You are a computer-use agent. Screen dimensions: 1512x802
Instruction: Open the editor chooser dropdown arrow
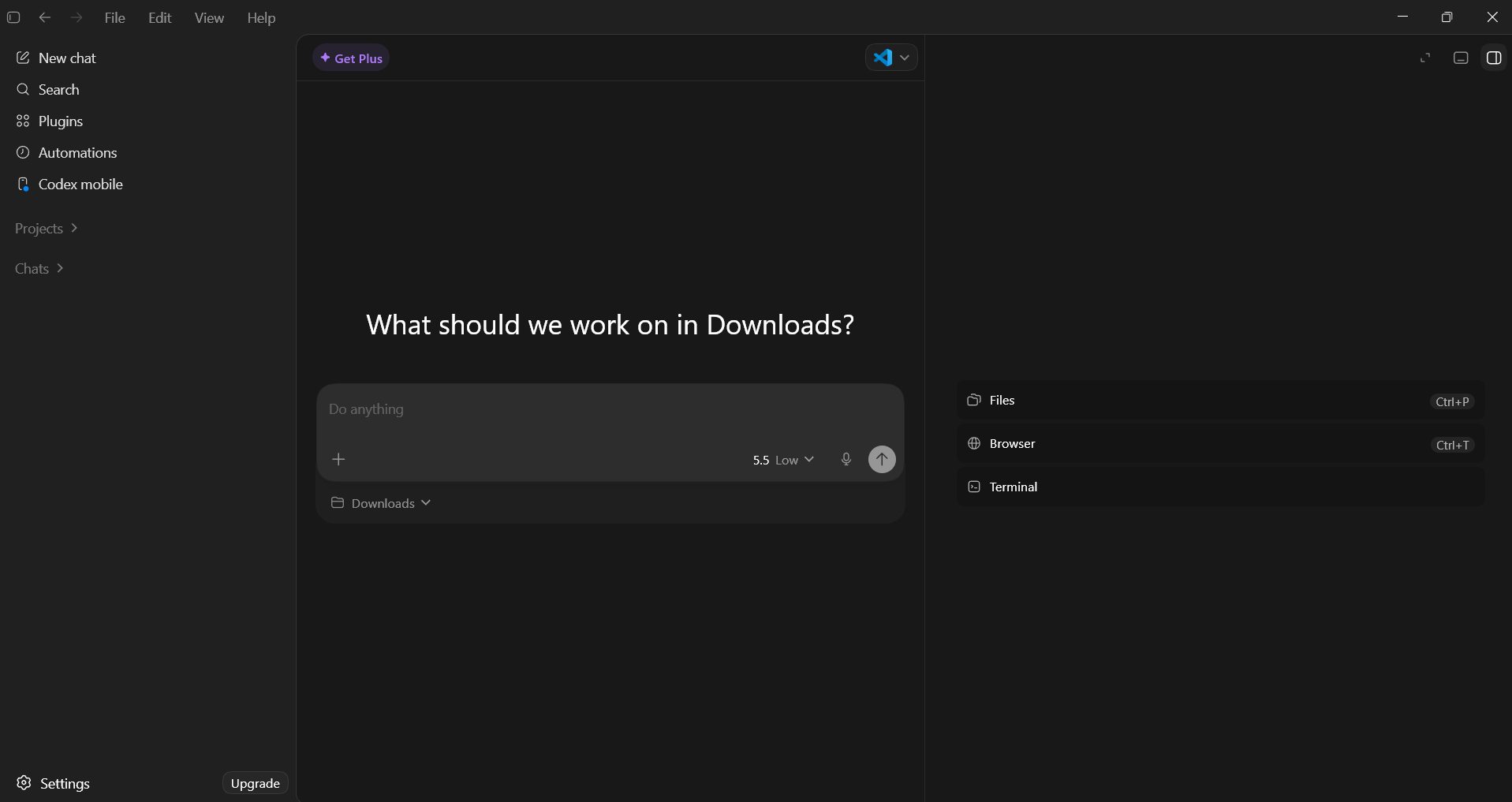(905, 58)
